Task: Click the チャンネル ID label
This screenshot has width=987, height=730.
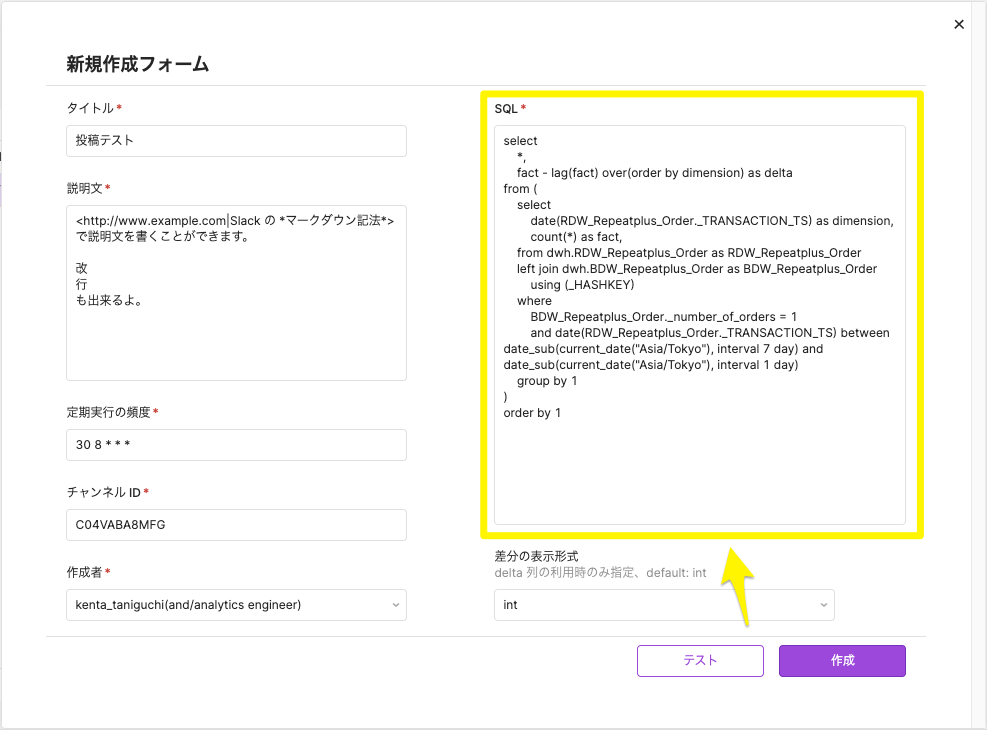Action: [103, 492]
